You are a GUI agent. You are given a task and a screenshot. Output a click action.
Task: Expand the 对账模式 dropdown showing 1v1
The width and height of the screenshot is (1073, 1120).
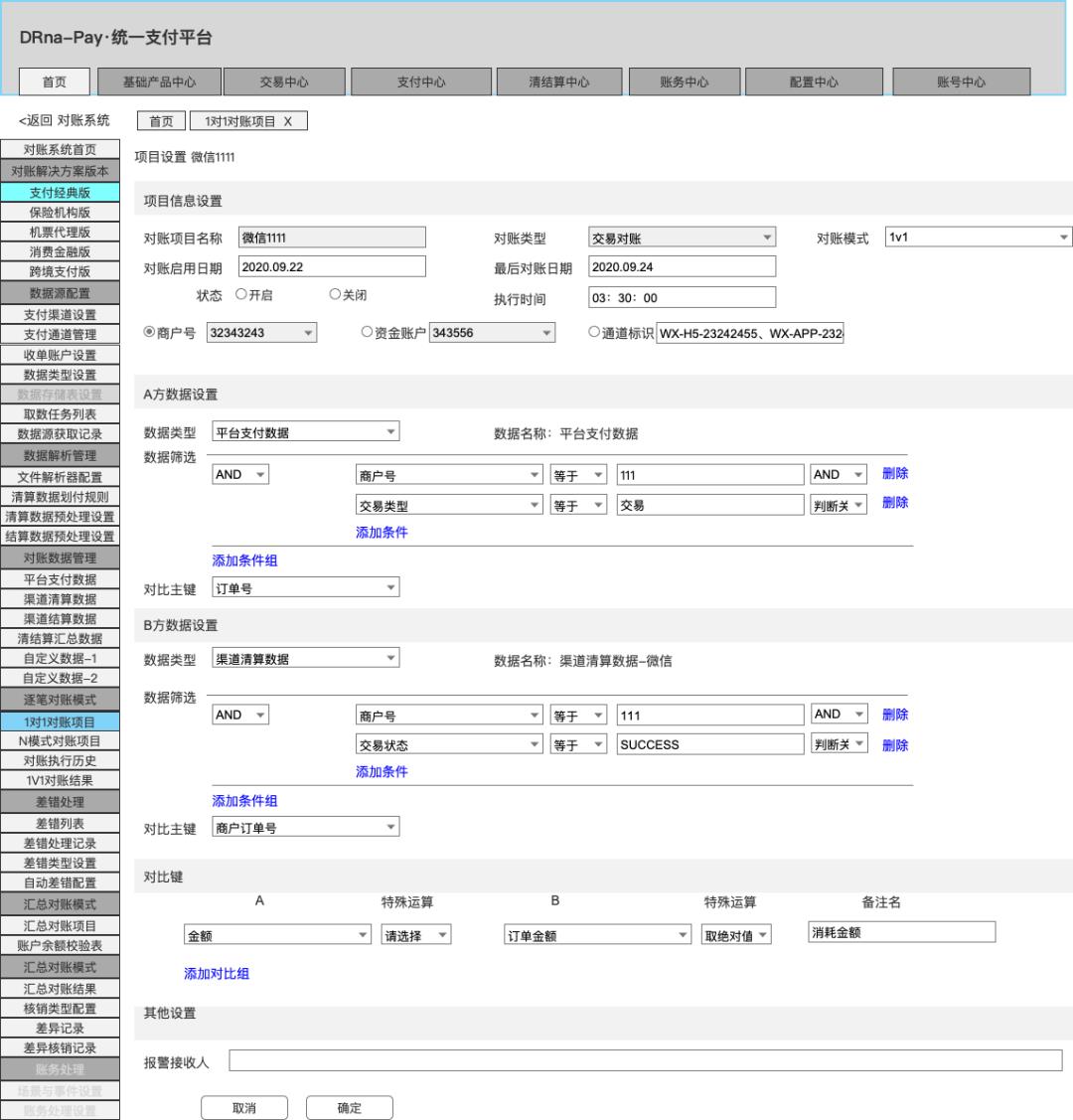pyautogui.click(x=978, y=238)
